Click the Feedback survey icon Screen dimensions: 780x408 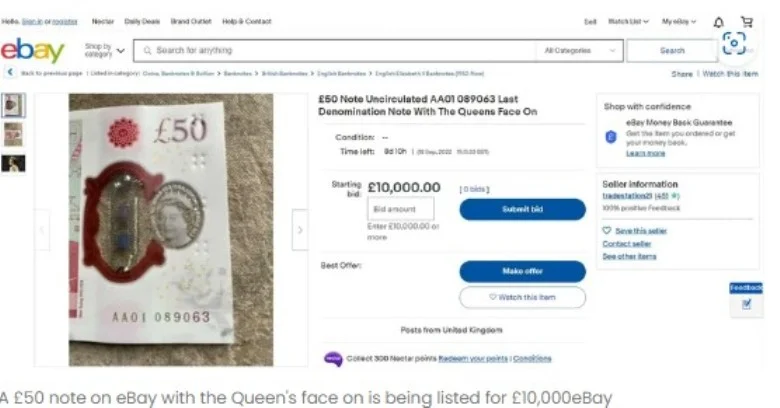click(746, 303)
